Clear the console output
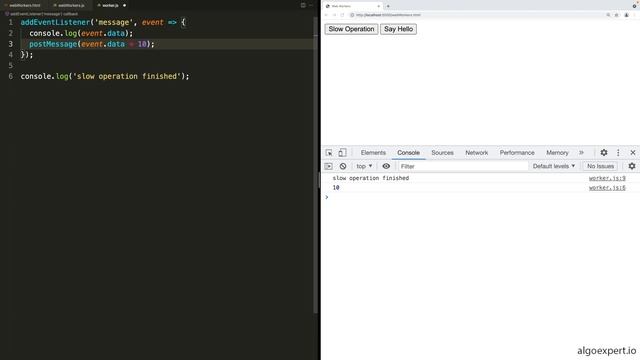This screenshot has height=360, width=640. (343, 166)
